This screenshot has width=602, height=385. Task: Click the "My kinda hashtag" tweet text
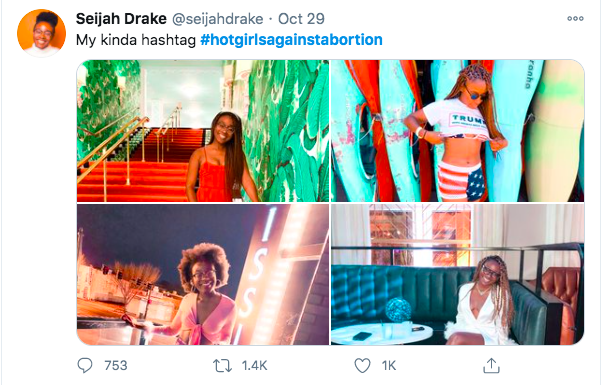click(136, 40)
